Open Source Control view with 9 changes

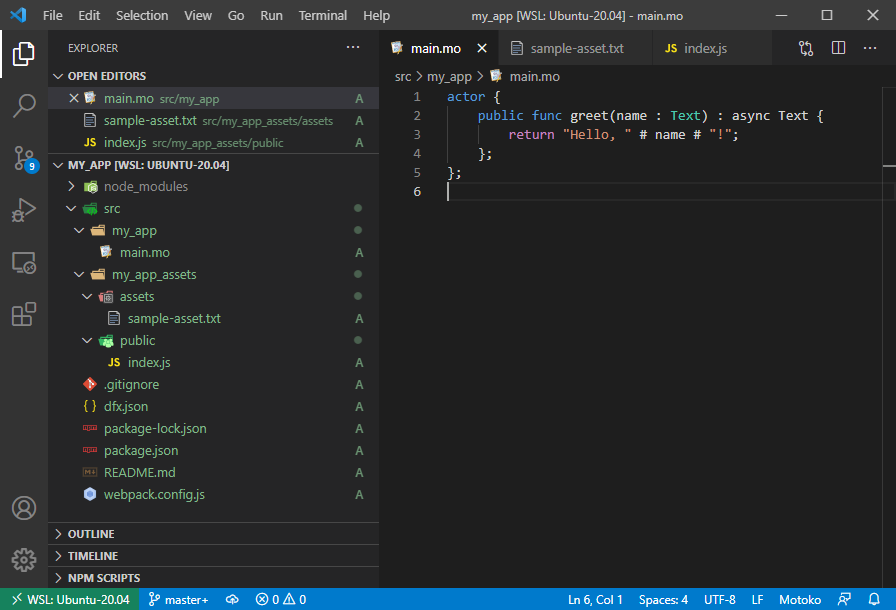click(24, 158)
